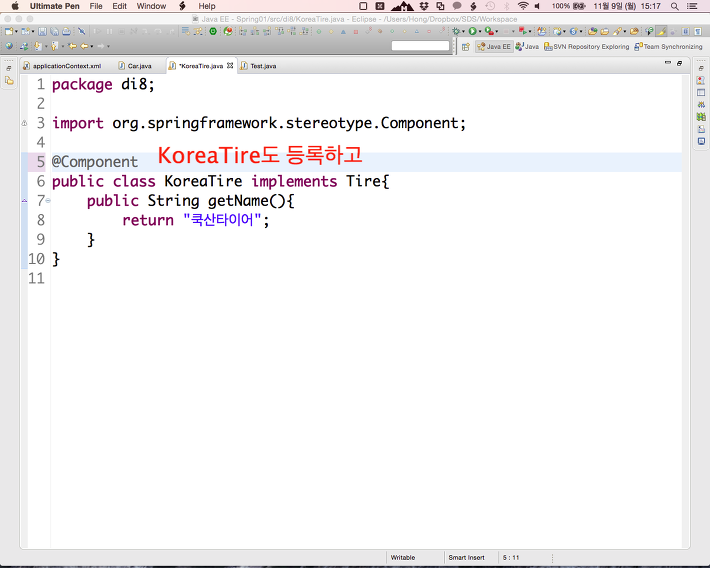Open the Debug dropdown arrow
This screenshot has width=710, height=568.
tap(463, 32)
